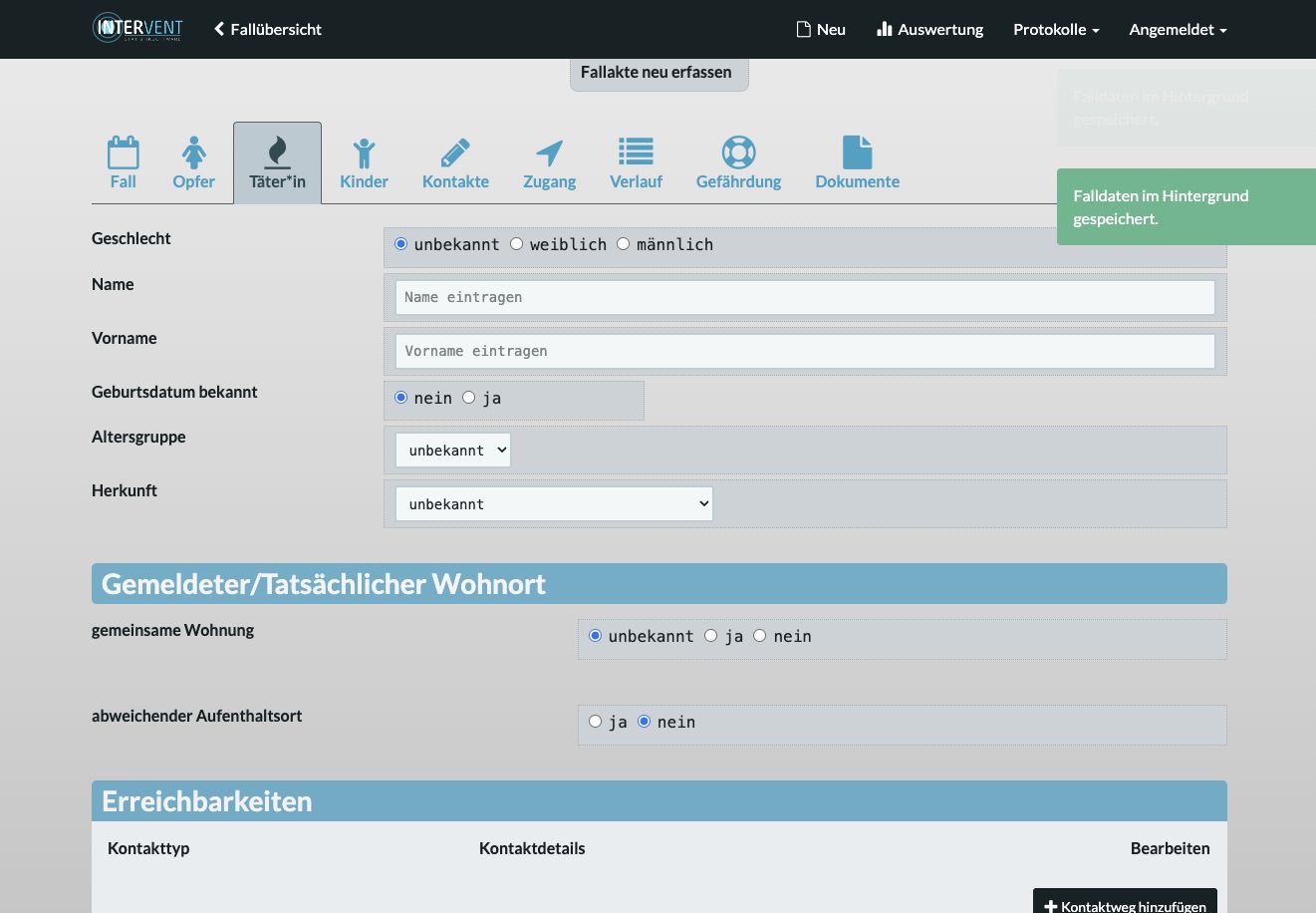Expand the Angemeldet menu

[x=1178, y=29]
